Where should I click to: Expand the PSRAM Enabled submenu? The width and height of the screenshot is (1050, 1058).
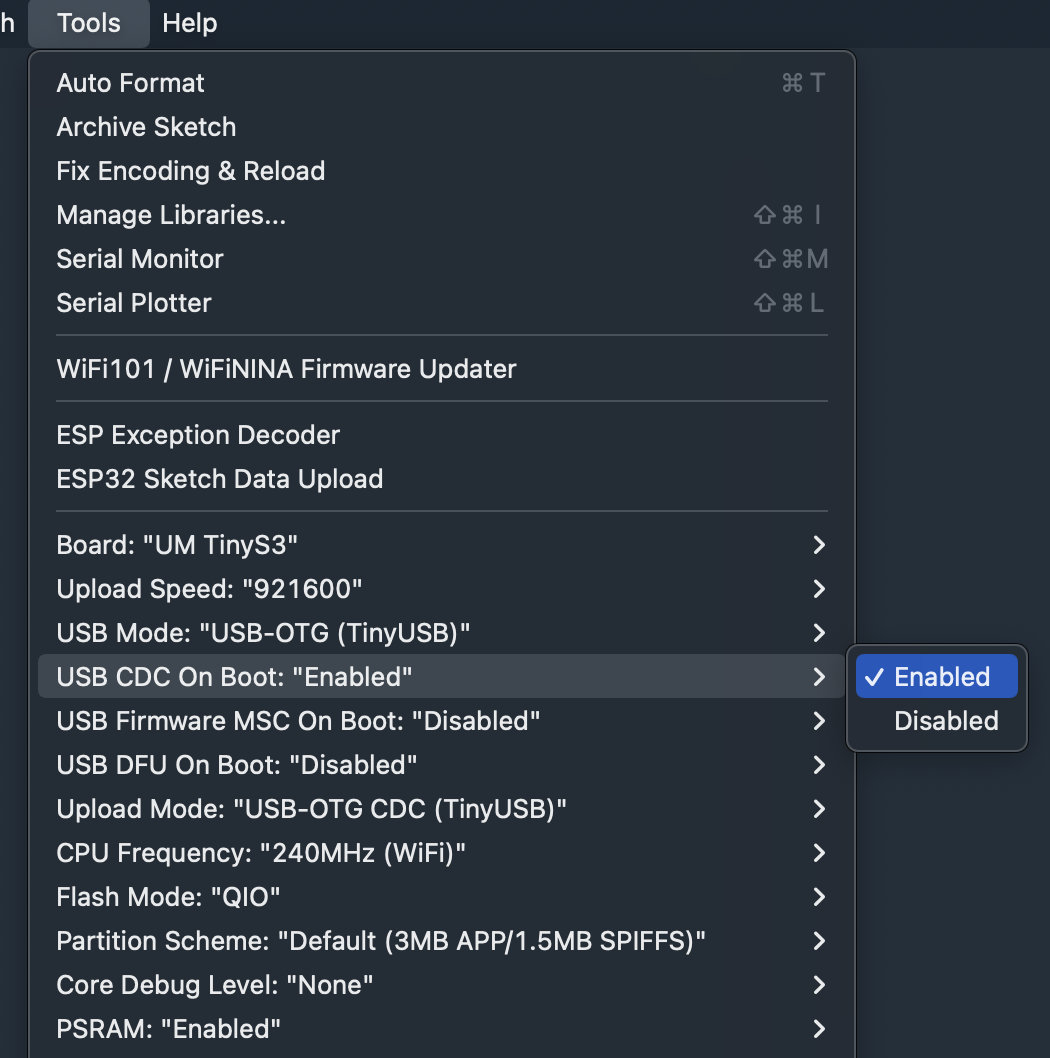[x=168, y=1029]
